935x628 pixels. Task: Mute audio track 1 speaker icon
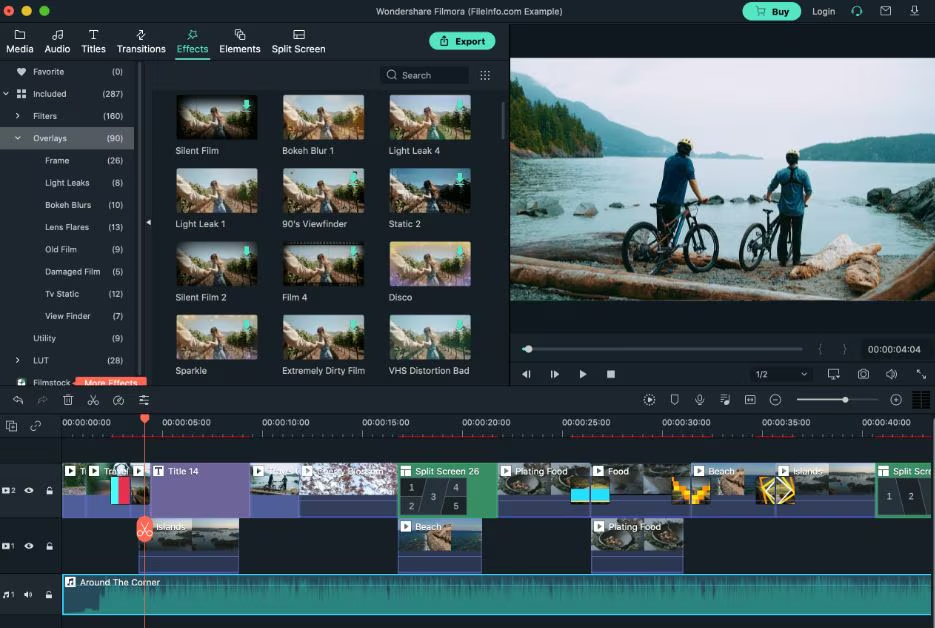pyautogui.click(x=29, y=595)
